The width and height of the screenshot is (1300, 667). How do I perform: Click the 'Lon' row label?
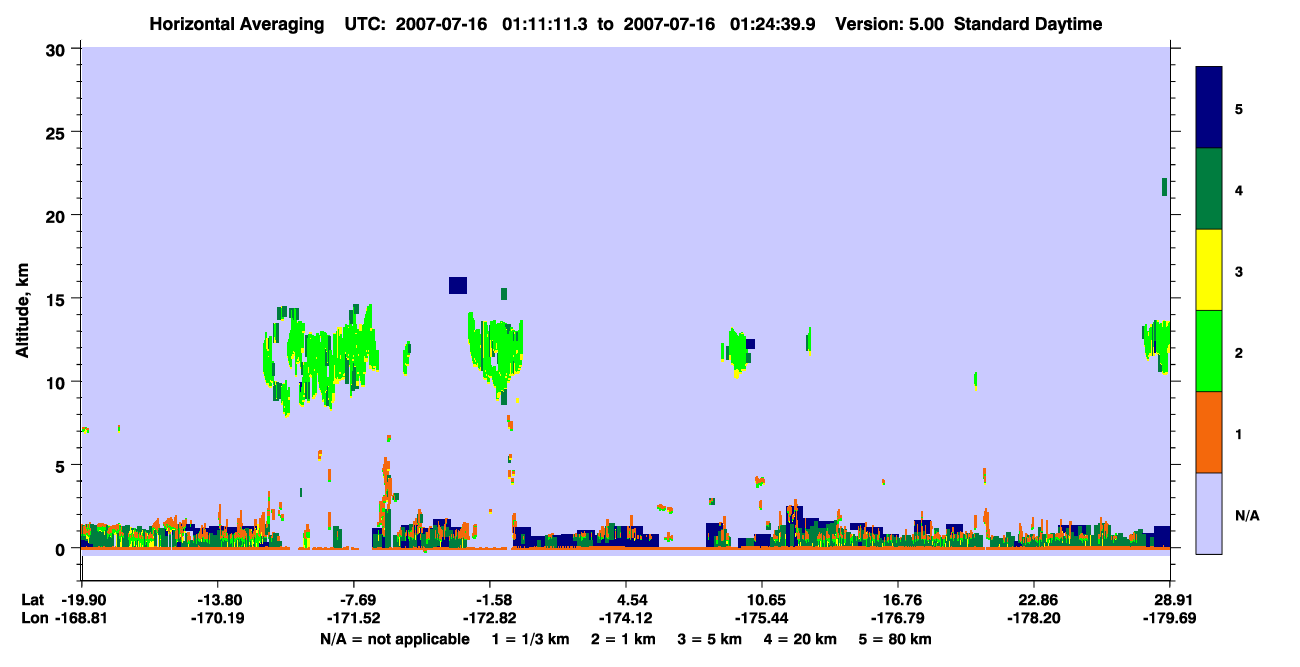[x=33, y=618]
